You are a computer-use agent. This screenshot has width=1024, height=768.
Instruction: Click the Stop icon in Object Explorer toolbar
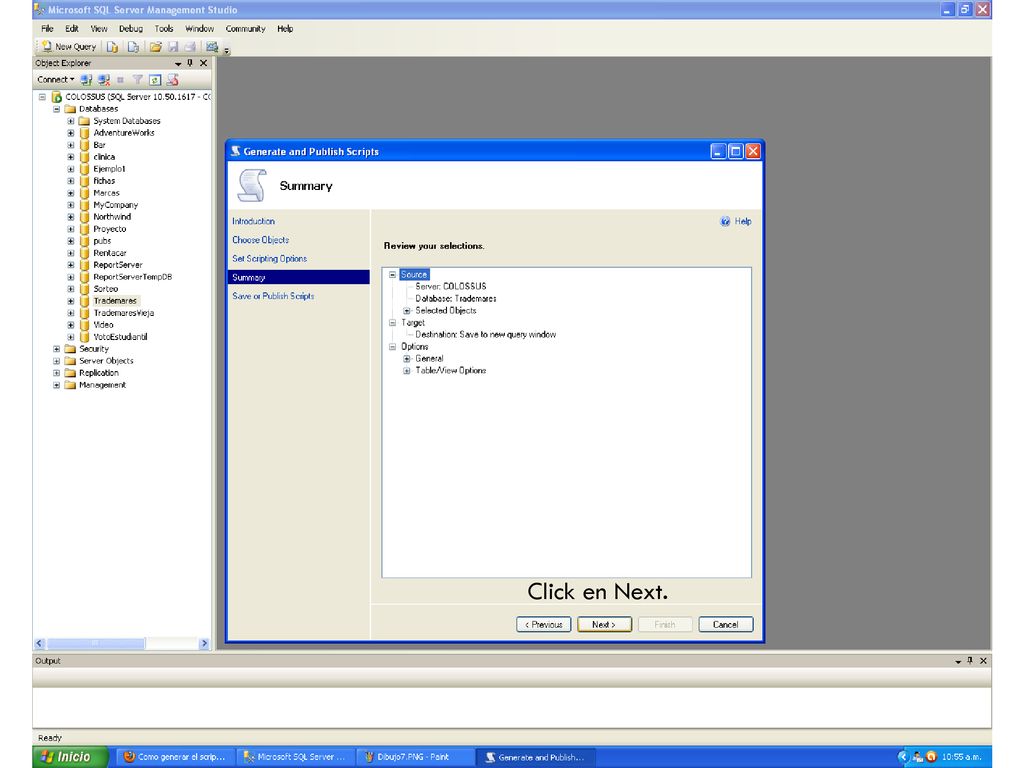[x=120, y=80]
